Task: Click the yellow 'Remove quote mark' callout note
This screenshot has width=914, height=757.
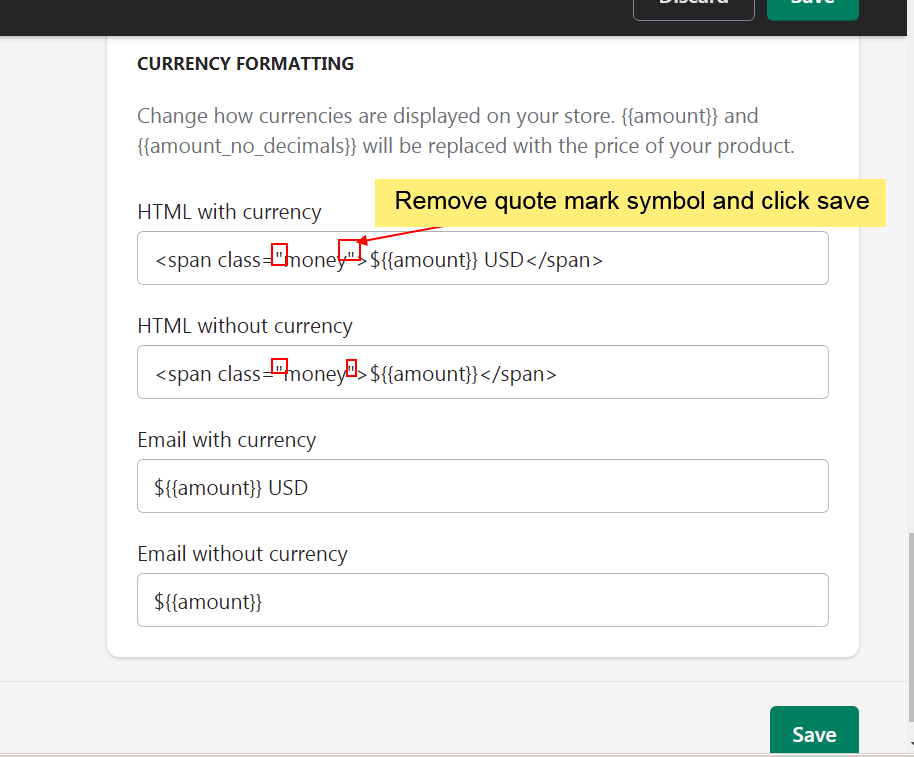Action: [631, 201]
